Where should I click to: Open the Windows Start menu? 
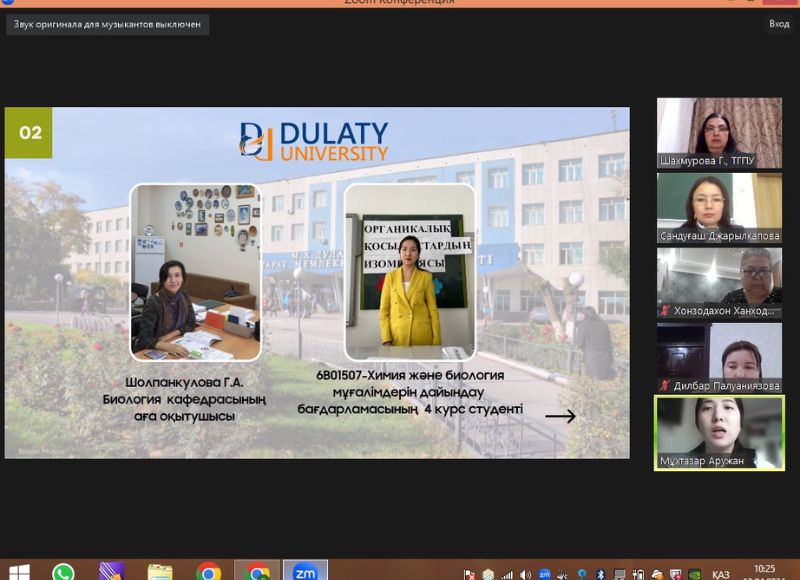point(18,571)
